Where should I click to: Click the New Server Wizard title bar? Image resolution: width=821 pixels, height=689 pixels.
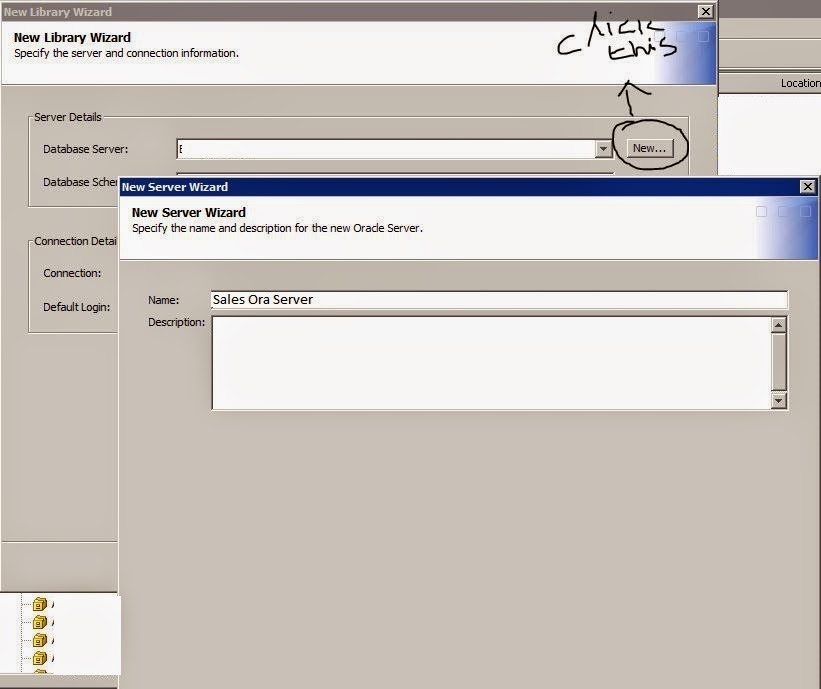click(x=400, y=187)
